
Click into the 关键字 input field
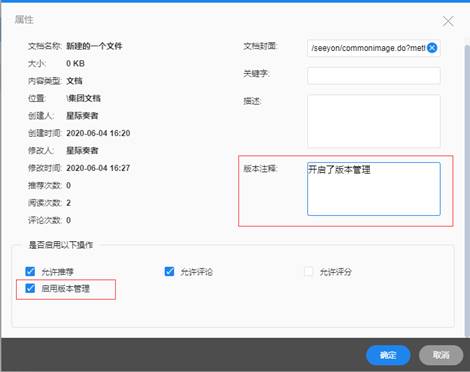[x=374, y=75]
